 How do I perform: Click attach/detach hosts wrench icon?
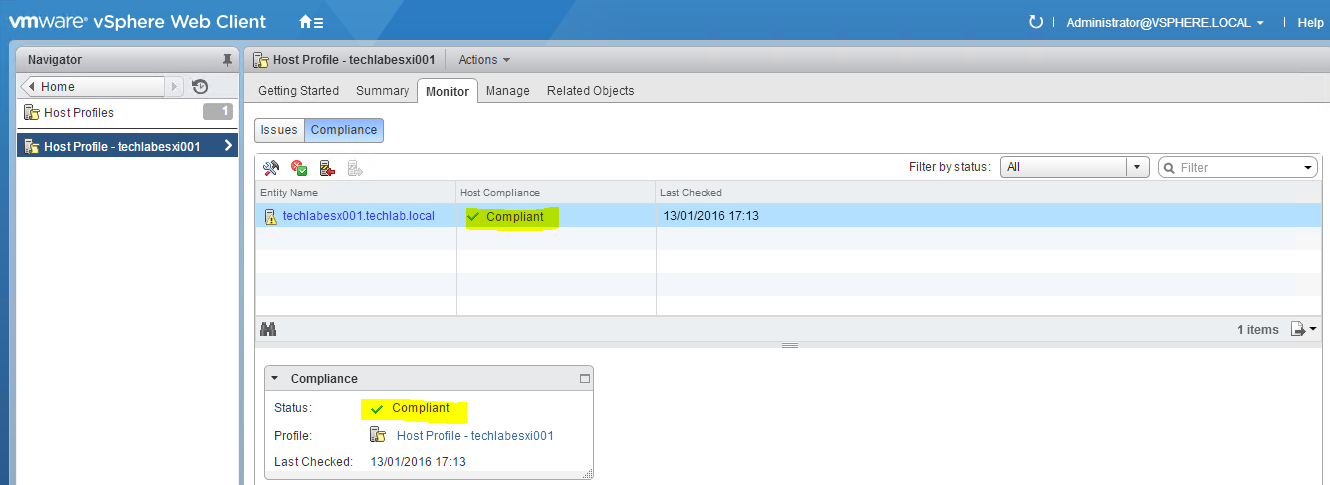coord(270,168)
